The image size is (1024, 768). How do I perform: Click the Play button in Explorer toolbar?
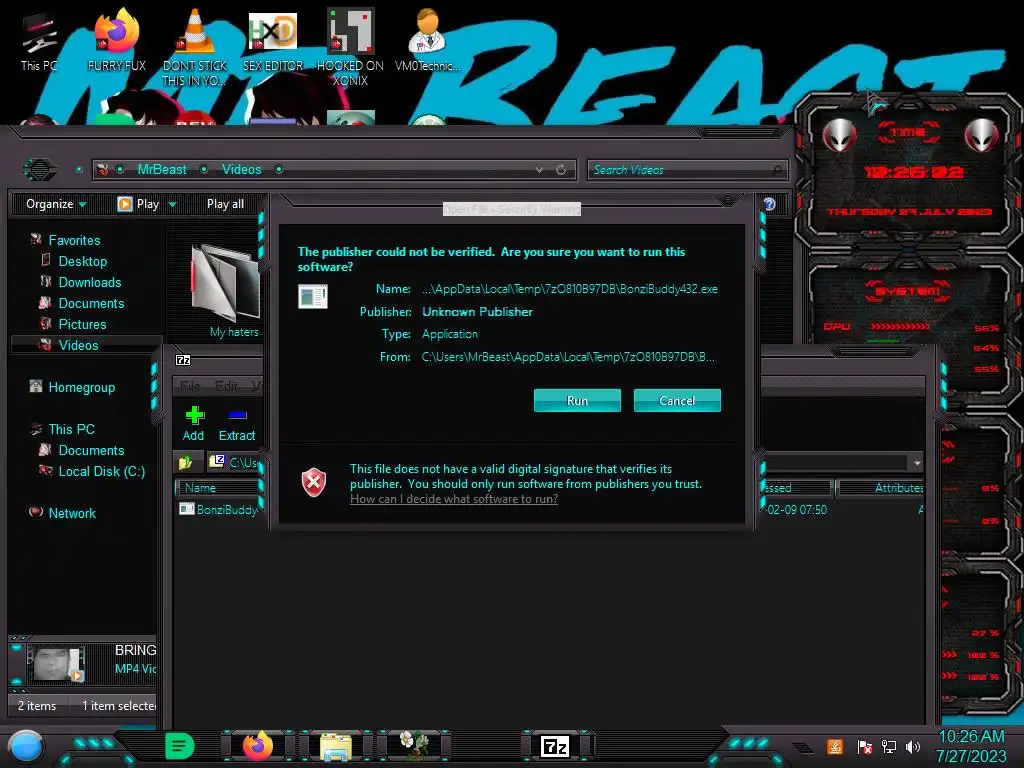point(138,204)
